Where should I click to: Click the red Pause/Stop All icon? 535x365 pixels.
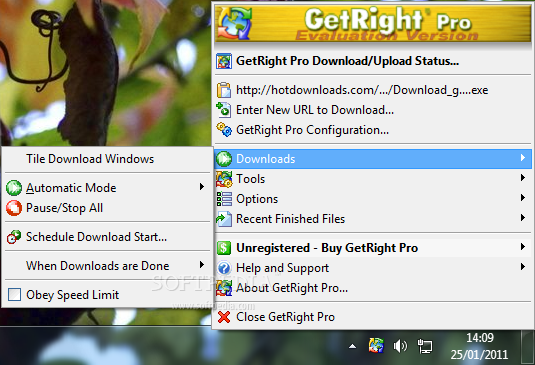[x=14, y=208]
